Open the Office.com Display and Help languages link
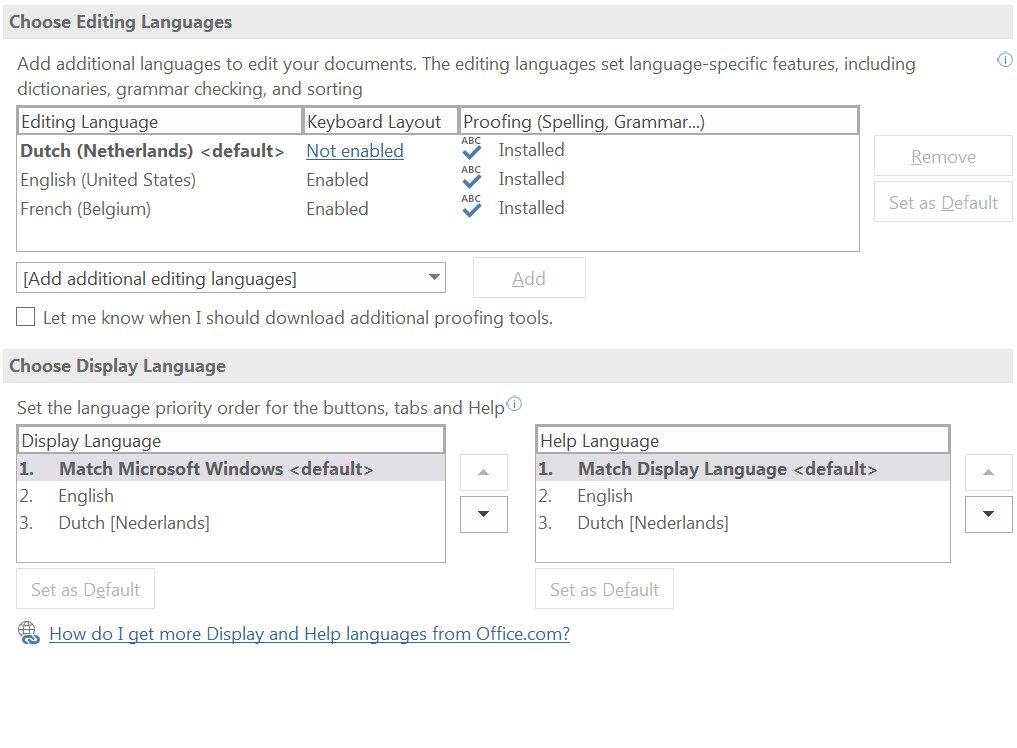Image resolution: width=1017 pixels, height=748 pixels. 309,634
